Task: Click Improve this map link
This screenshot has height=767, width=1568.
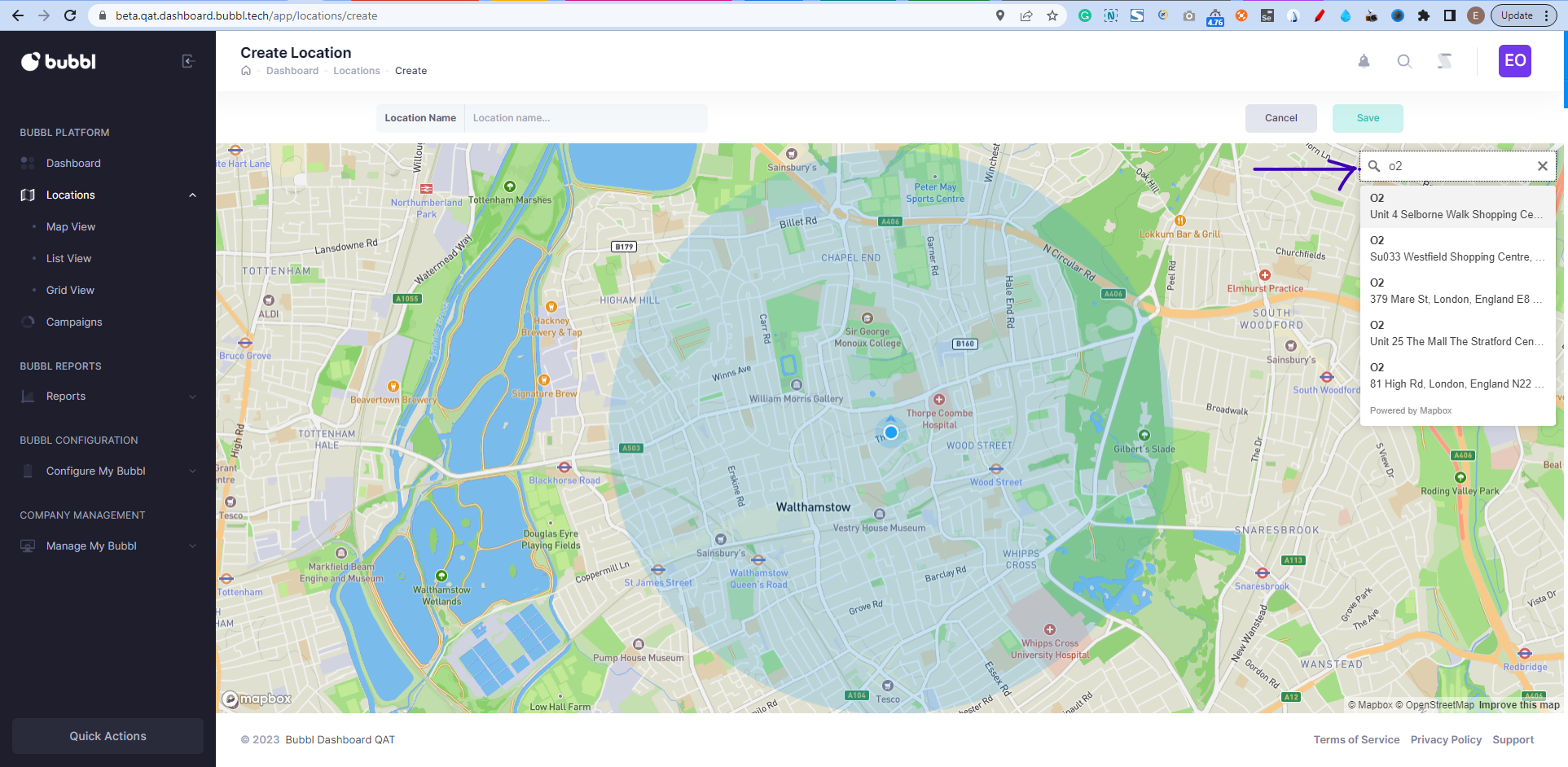Action: [x=1519, y=705]
